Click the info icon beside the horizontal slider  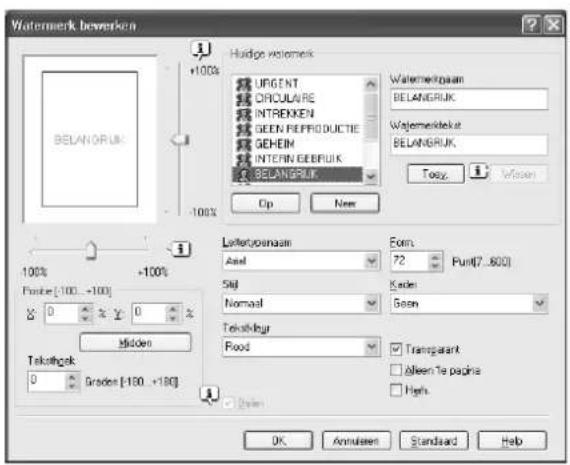coord(179,249)
